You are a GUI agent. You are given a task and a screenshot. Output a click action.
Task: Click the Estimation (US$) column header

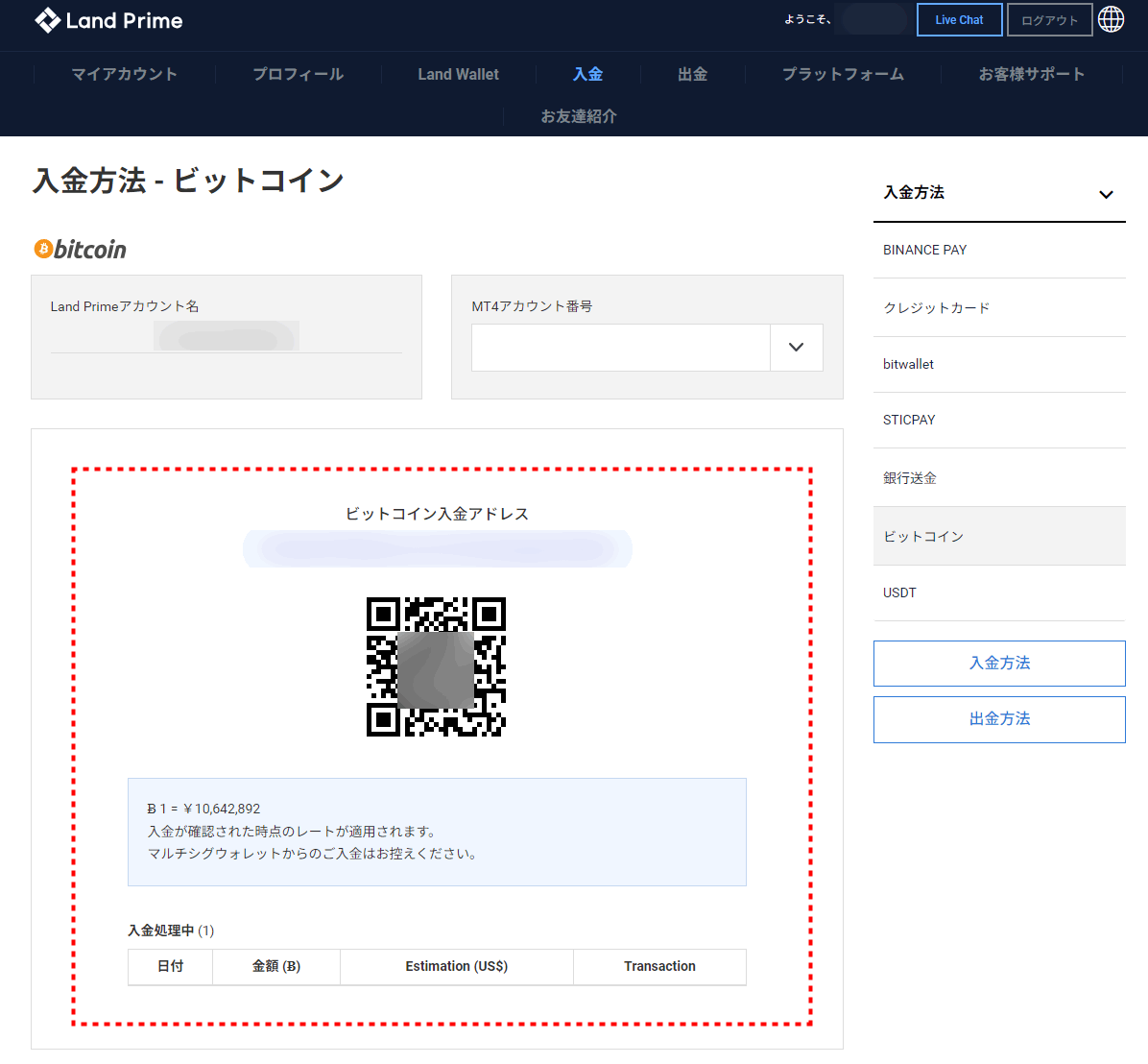(456, 967)
